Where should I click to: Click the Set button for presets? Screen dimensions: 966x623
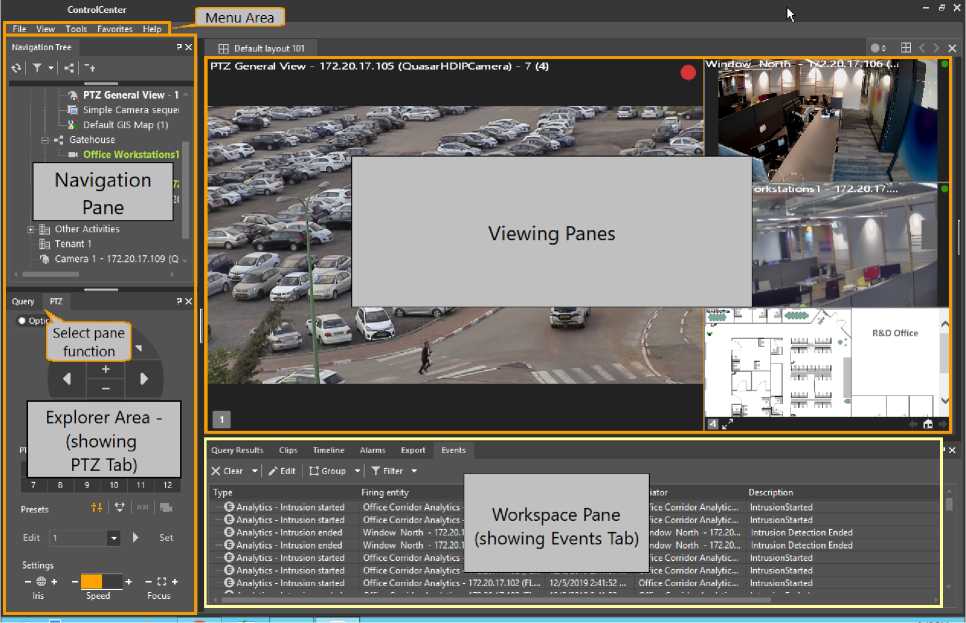click(166, 538)
